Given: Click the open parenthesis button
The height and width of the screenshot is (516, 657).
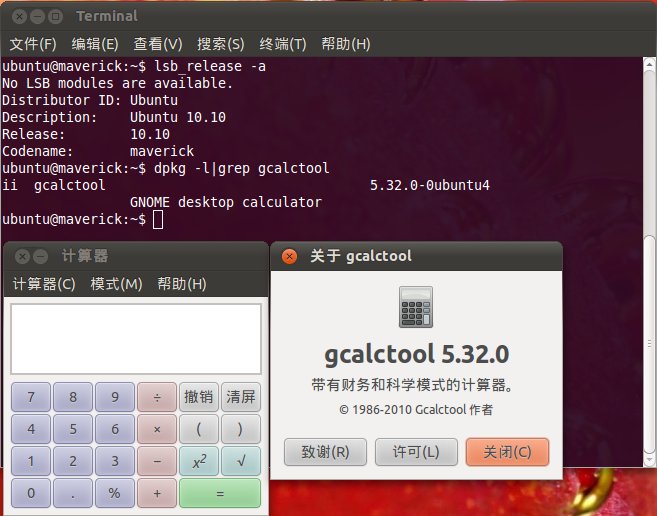Looking at the screenshot, I should [199, 429].
